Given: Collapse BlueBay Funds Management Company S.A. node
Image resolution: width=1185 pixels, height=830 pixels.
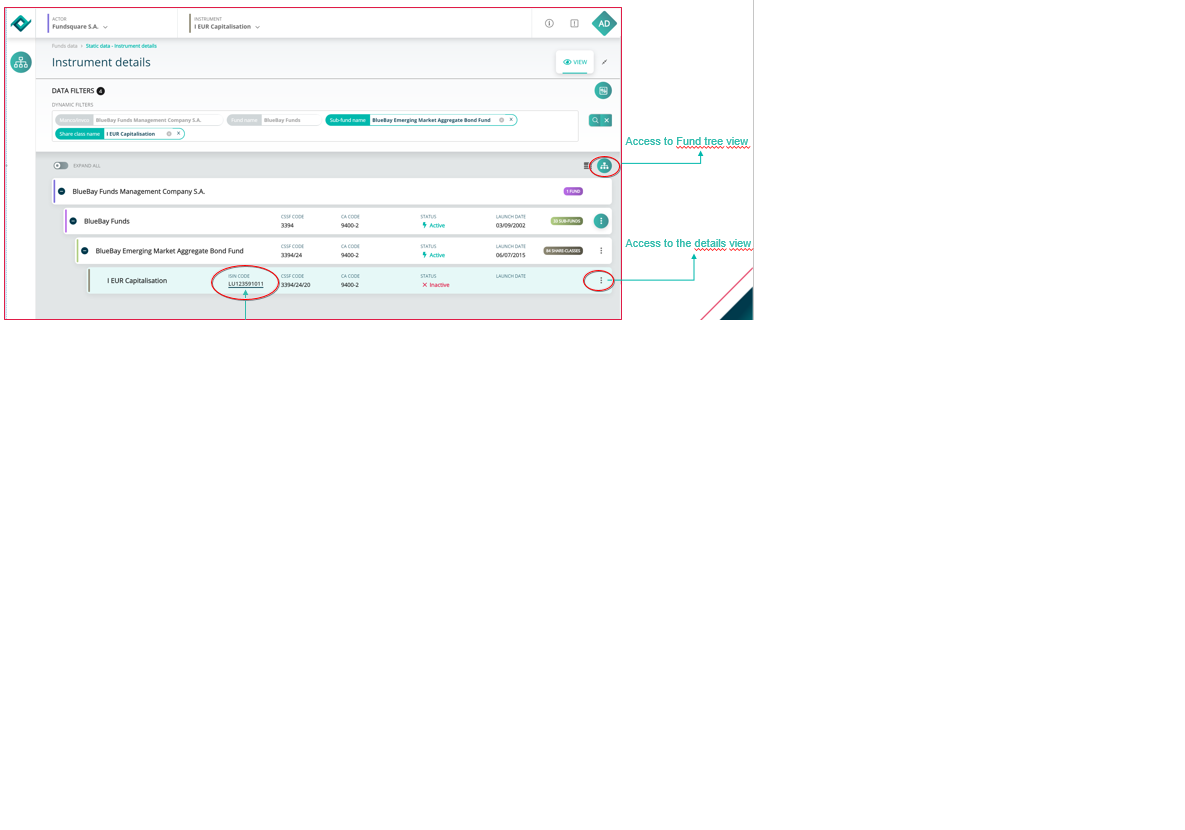Looking at the screenshot, I should pos(62,192).
